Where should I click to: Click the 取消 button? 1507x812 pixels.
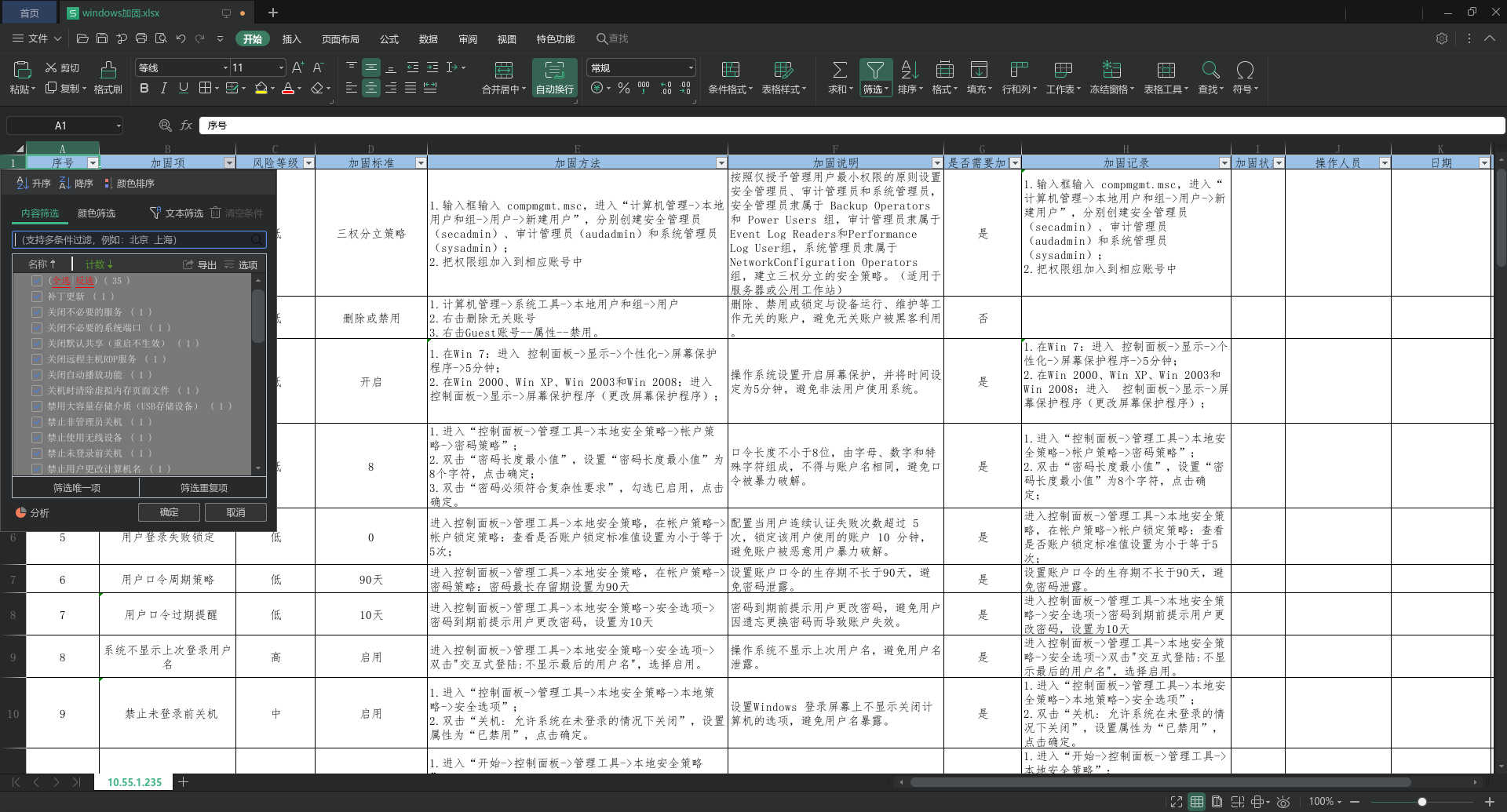click(x=235, y=512)
